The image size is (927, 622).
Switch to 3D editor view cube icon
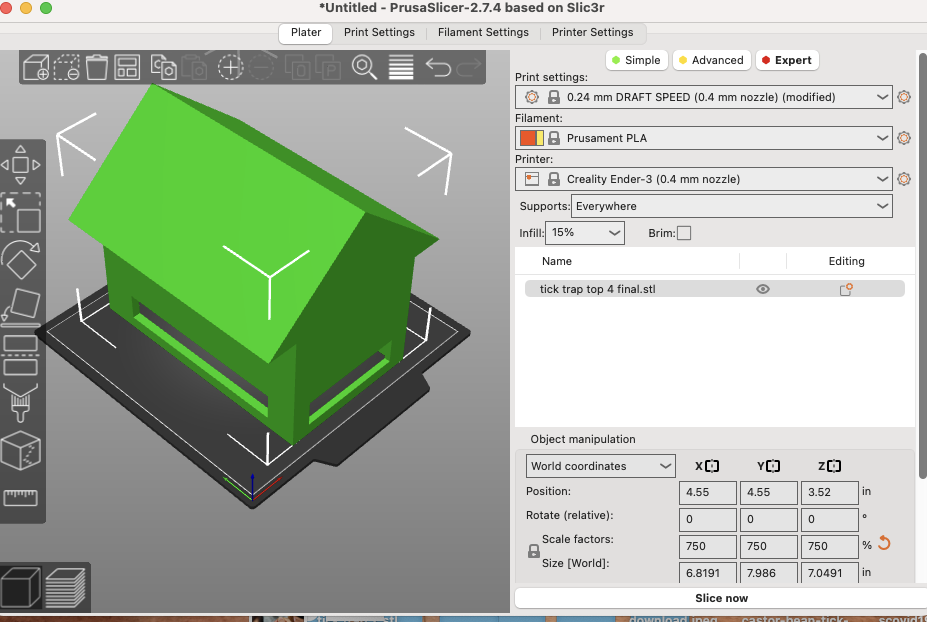point(21,587)
